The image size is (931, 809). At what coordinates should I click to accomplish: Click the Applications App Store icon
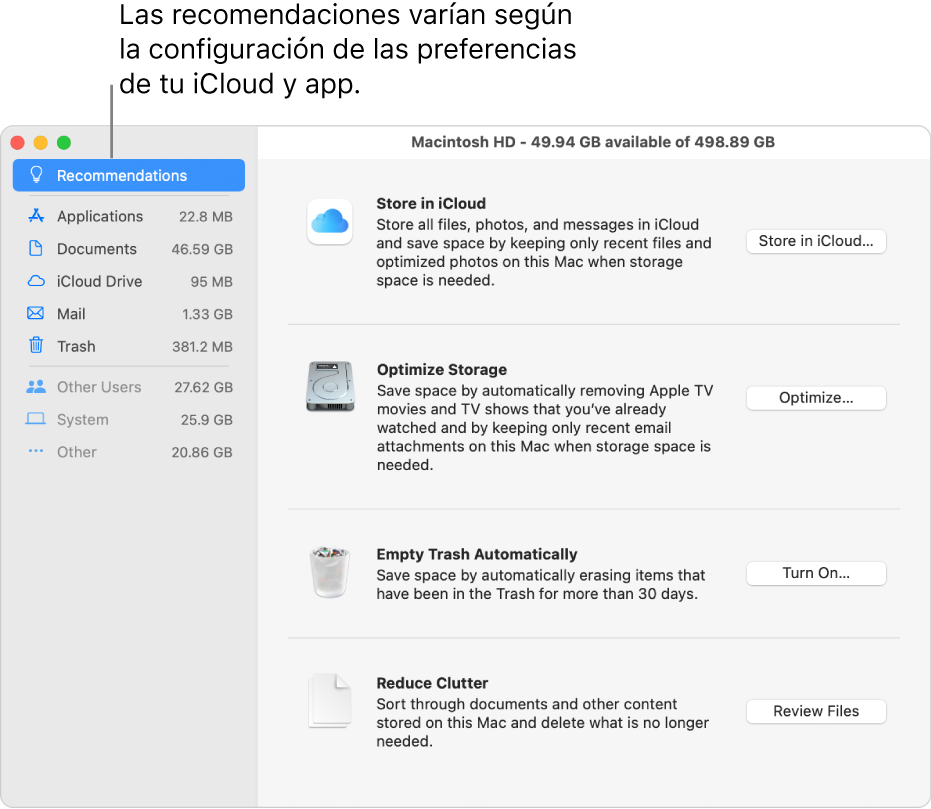point(36,216)
